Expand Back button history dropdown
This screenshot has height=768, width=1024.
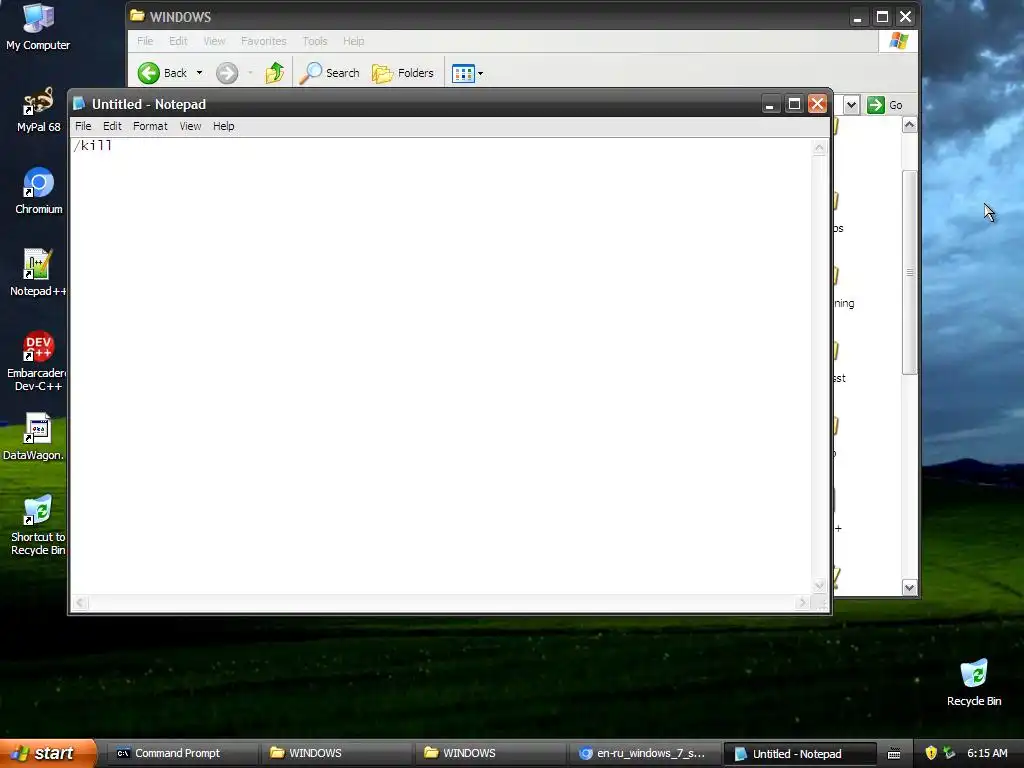point(199,73)
